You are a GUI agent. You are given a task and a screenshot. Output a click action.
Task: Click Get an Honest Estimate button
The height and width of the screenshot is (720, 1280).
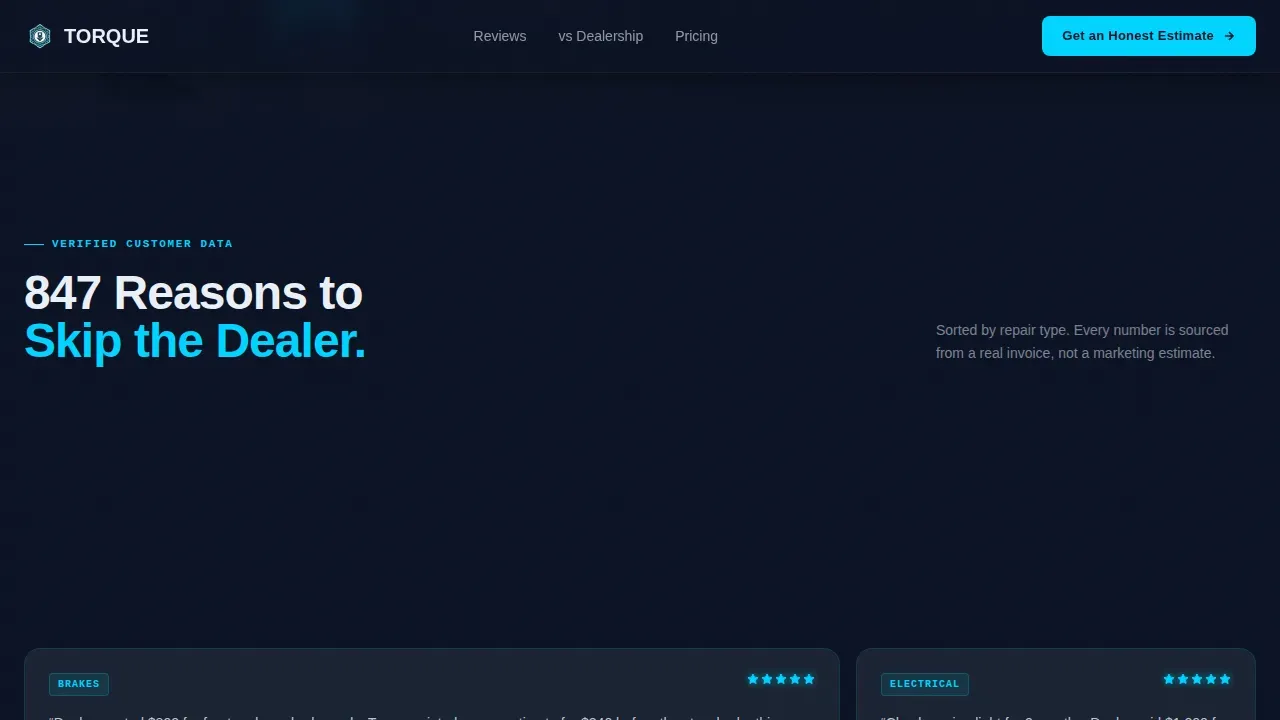pyautogui.click(x=1149, y=36)
